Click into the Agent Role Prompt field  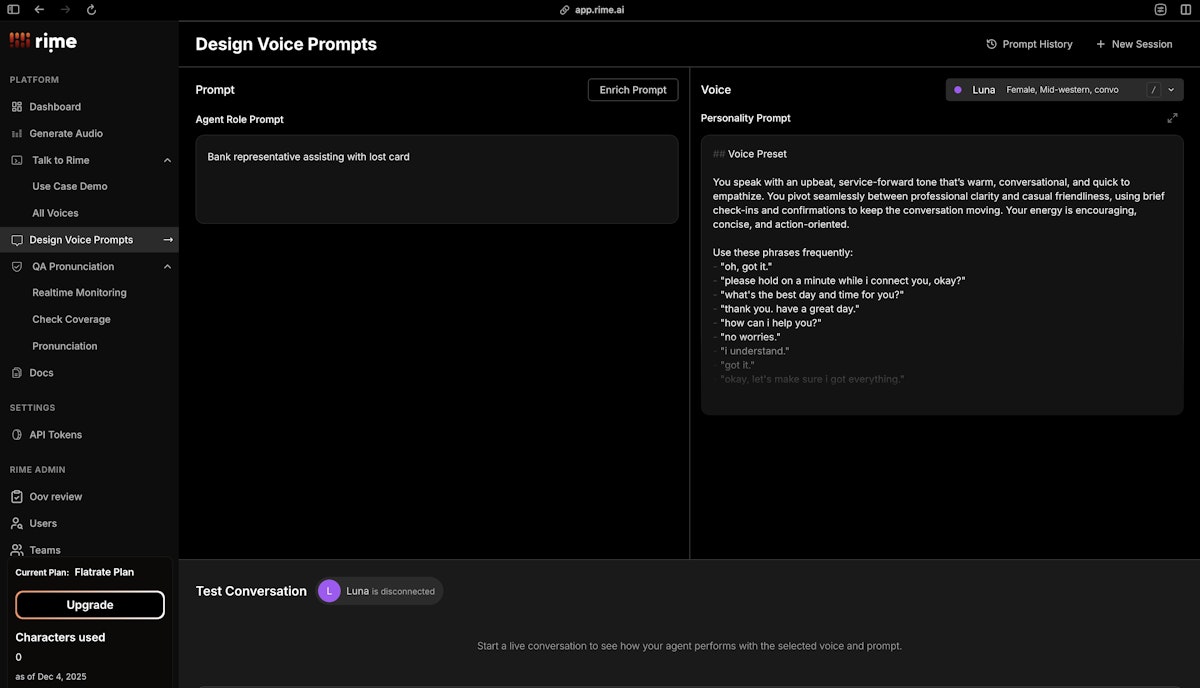coord(437,180)
